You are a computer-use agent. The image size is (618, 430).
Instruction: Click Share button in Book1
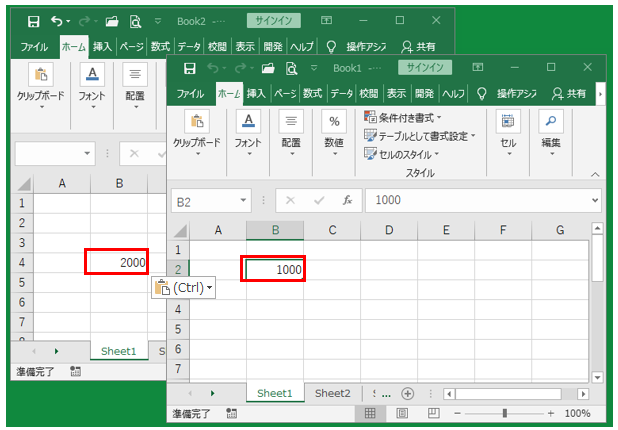click(x=569, y=94)
